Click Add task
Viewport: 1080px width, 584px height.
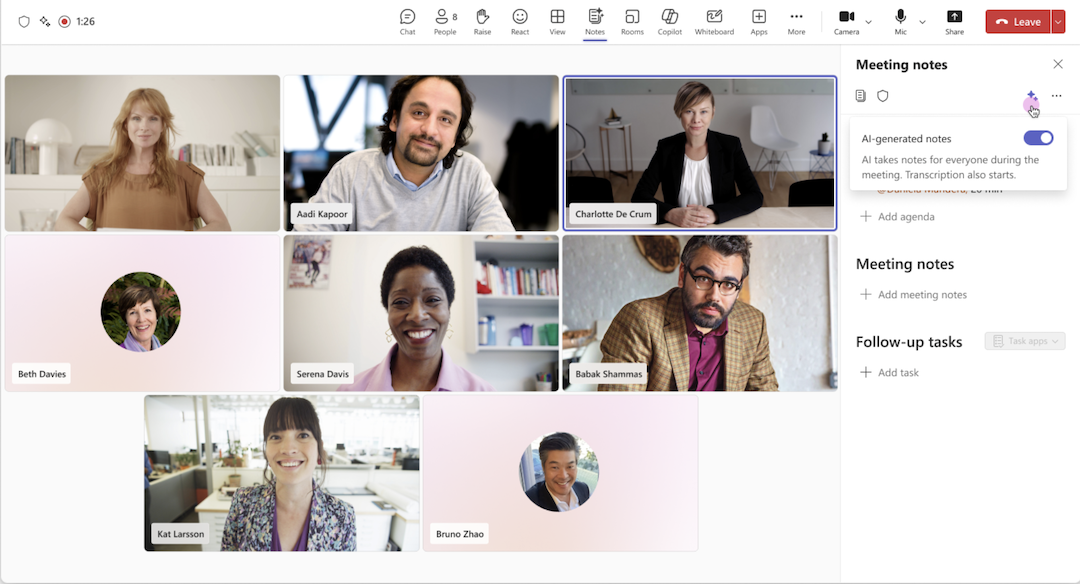889,372
